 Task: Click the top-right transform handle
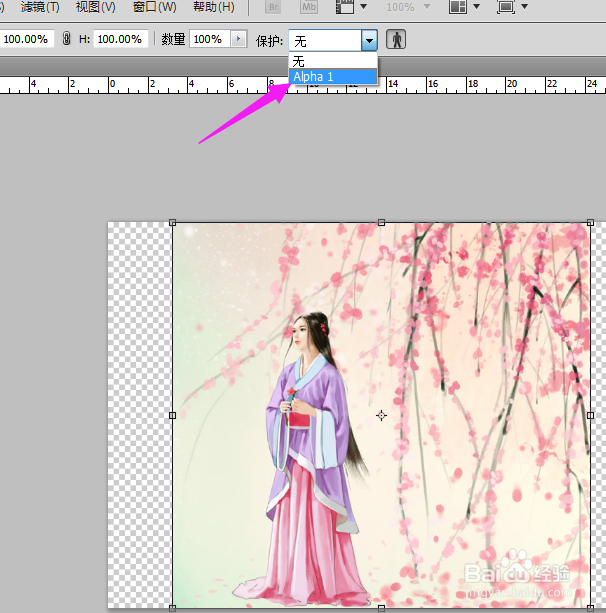click(590, 223)
